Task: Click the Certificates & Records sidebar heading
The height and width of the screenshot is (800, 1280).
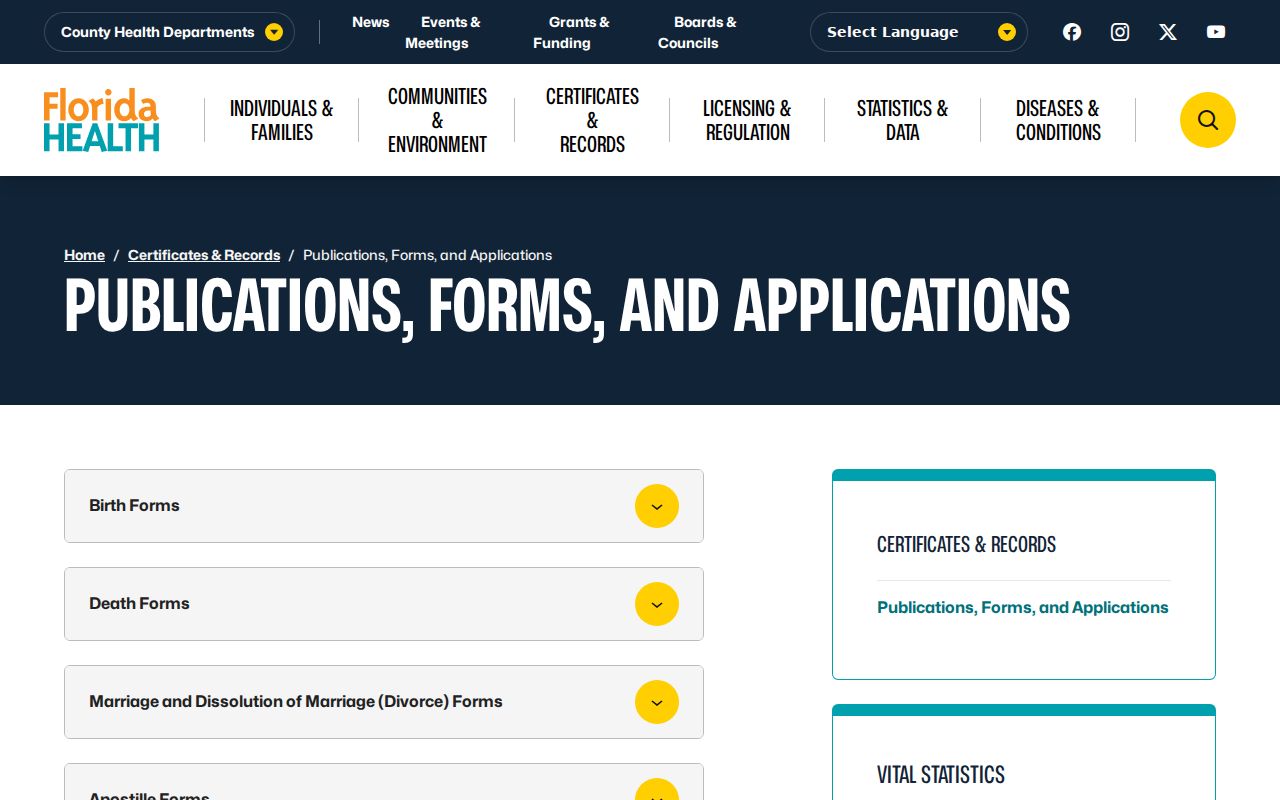Action: (x=966, y=545)
